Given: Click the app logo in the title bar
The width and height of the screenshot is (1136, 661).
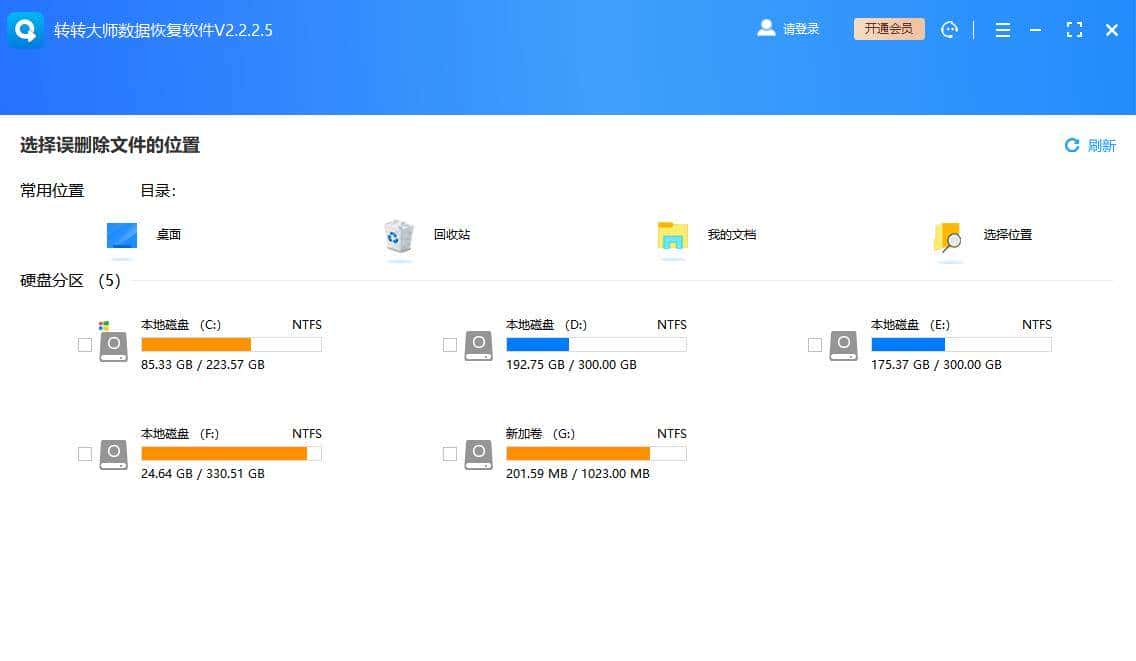Looking at the screenshot, I should point(24,29).
